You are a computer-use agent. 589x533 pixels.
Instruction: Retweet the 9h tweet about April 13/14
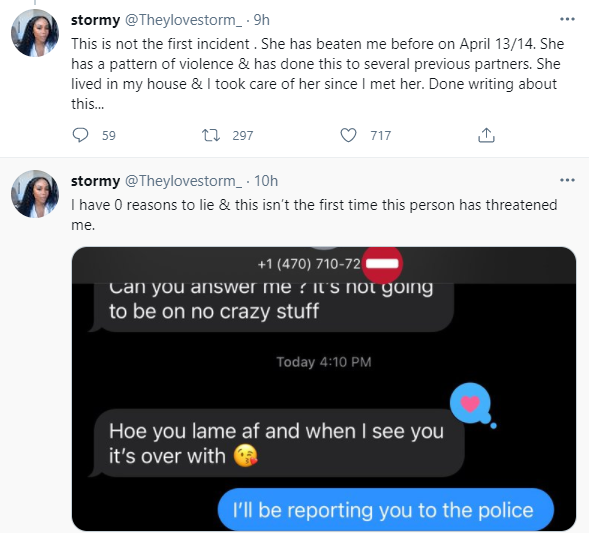pos(211,135)
